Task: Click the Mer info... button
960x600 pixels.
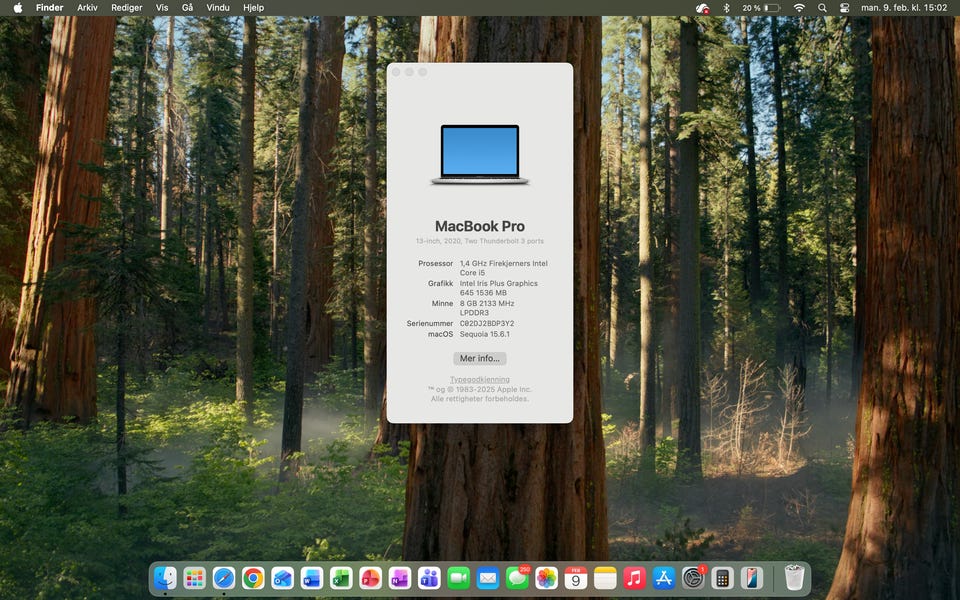Action: 479,358
